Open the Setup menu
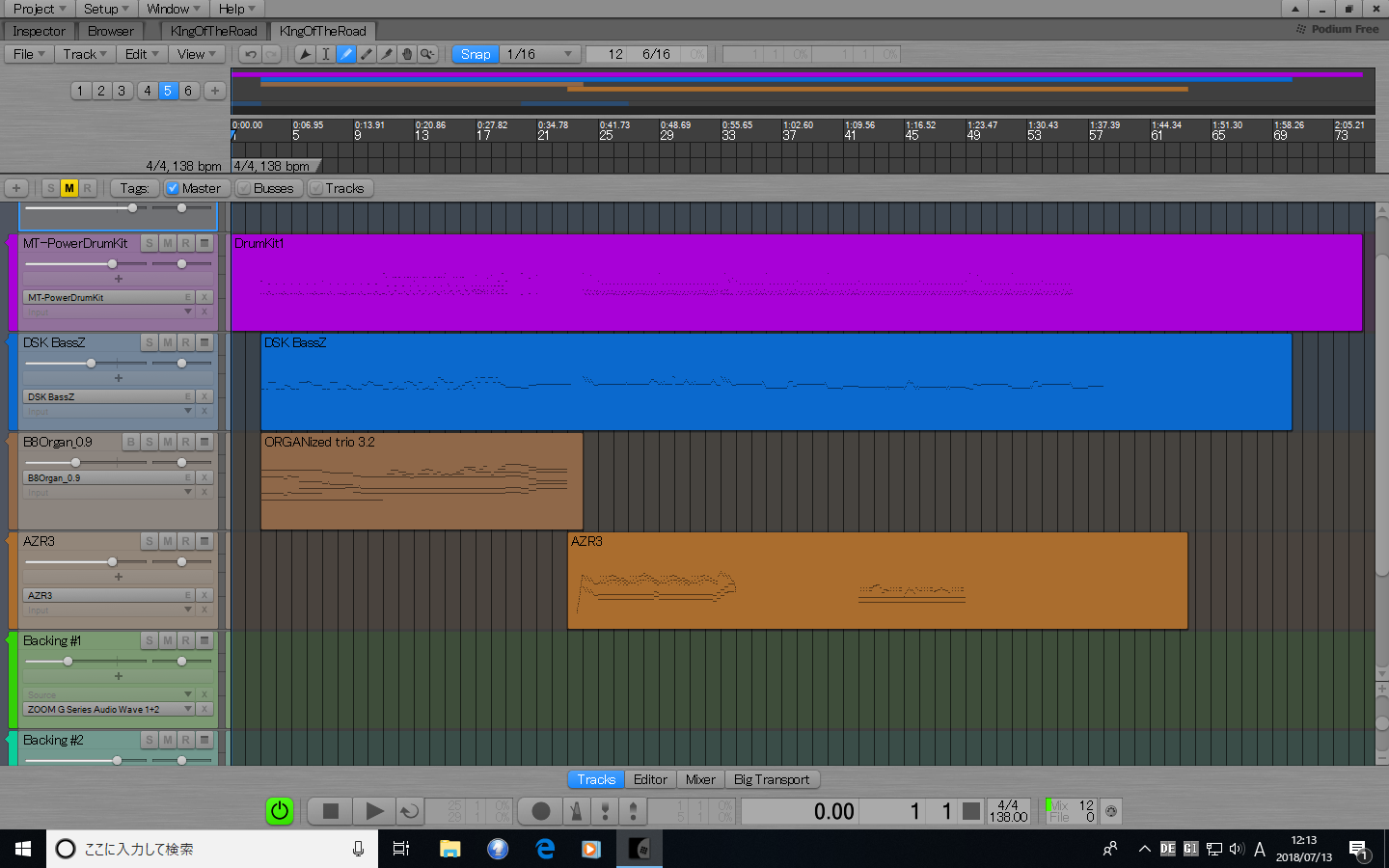This screenshot has height=868, width=1389. pyautogui.click(x=106, y=9)
